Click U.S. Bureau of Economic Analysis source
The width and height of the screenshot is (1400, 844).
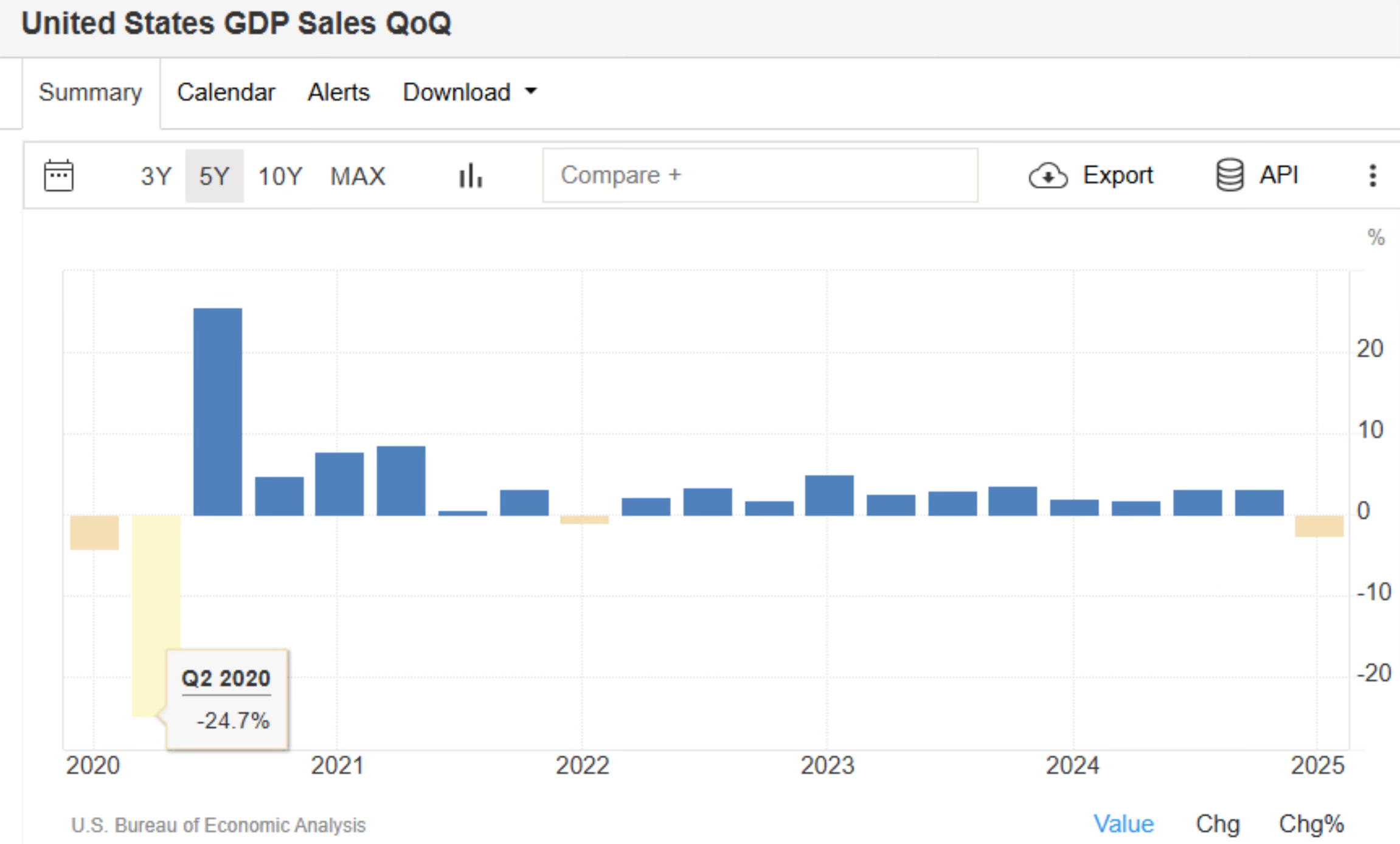pyautogui.click(x=218, y=825)
